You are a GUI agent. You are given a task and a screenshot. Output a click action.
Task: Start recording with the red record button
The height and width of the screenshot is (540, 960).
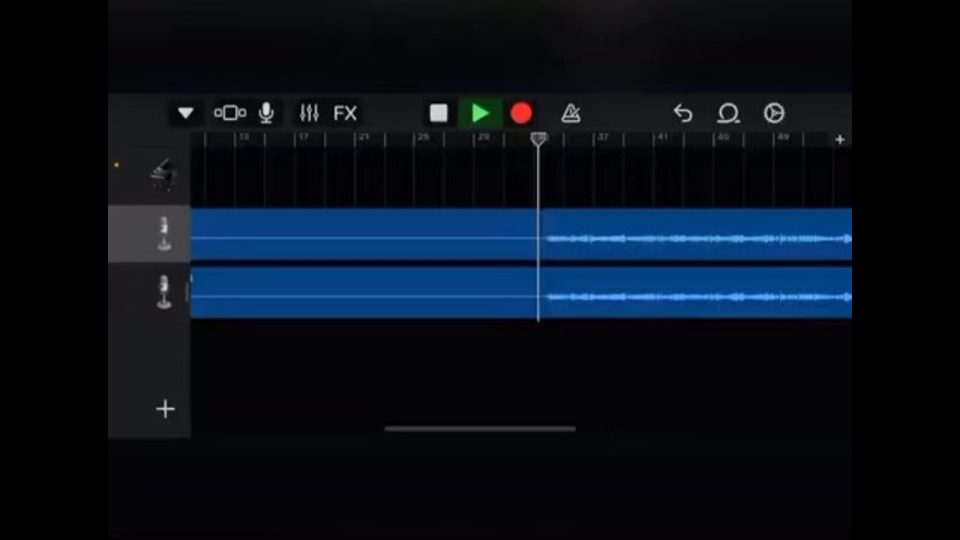click(521, 113)
